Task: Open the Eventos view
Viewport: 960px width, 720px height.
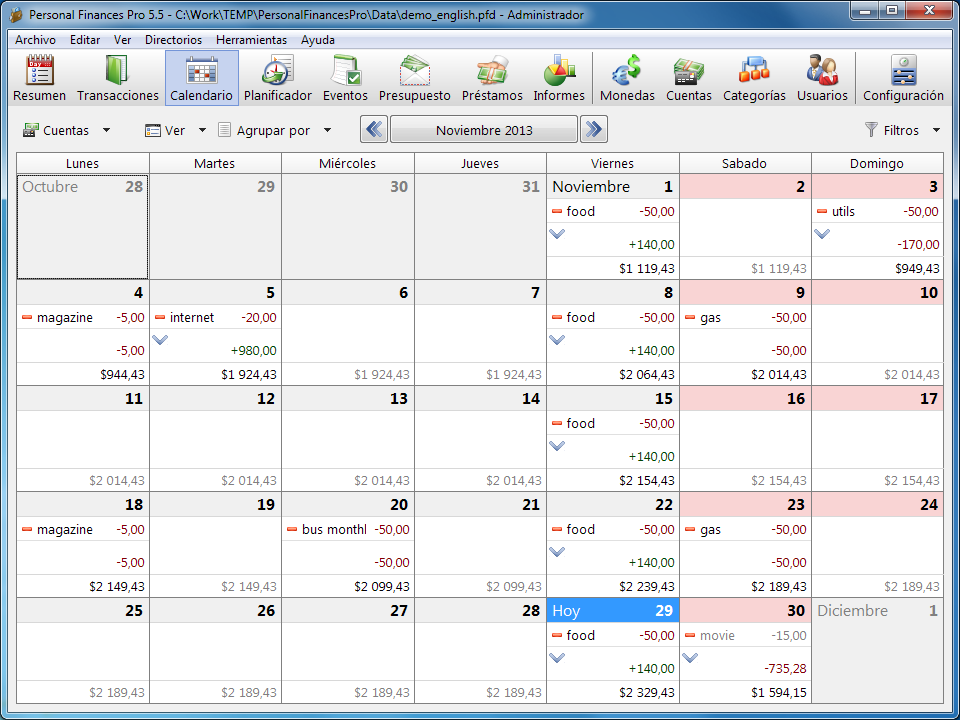Action: pyautogui.click(x=345, y=78)
